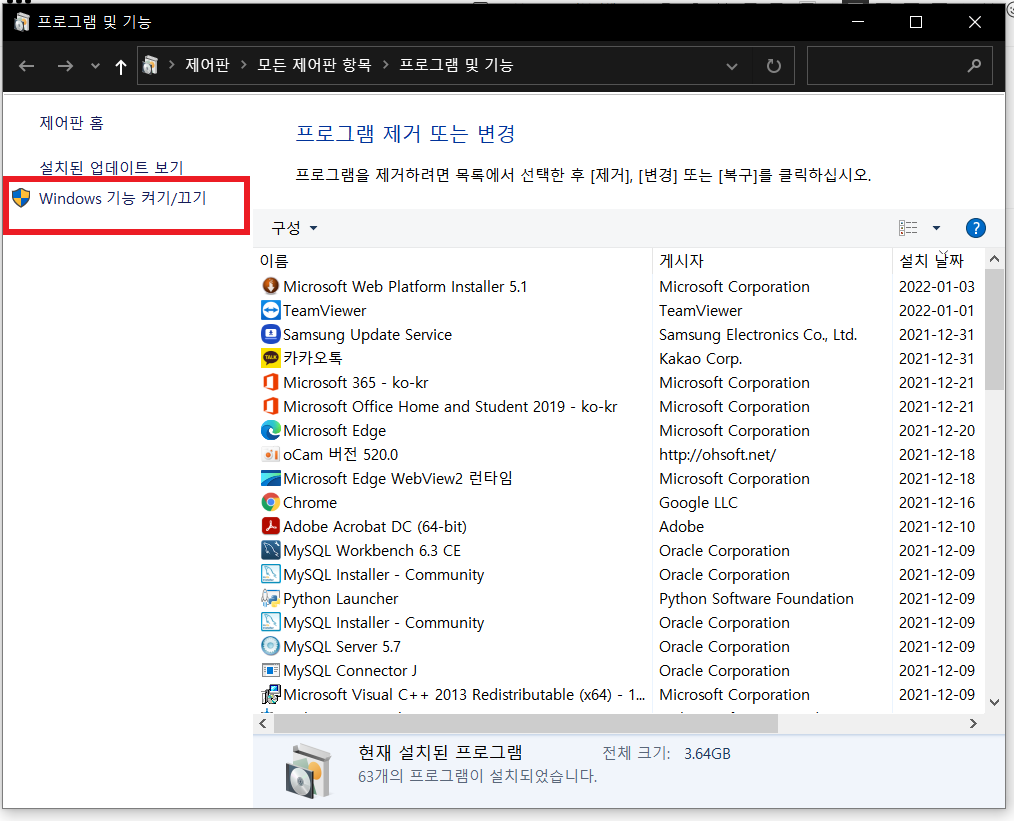Click the 63개의 프로그램이 설치되었습니다 text
The image size is (1014, 821).
coord(477,775)
